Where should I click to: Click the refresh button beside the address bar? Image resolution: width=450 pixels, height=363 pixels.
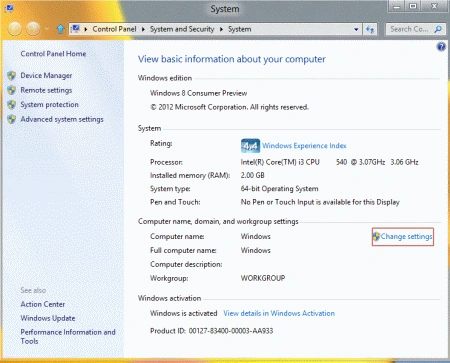pos(370,29)
